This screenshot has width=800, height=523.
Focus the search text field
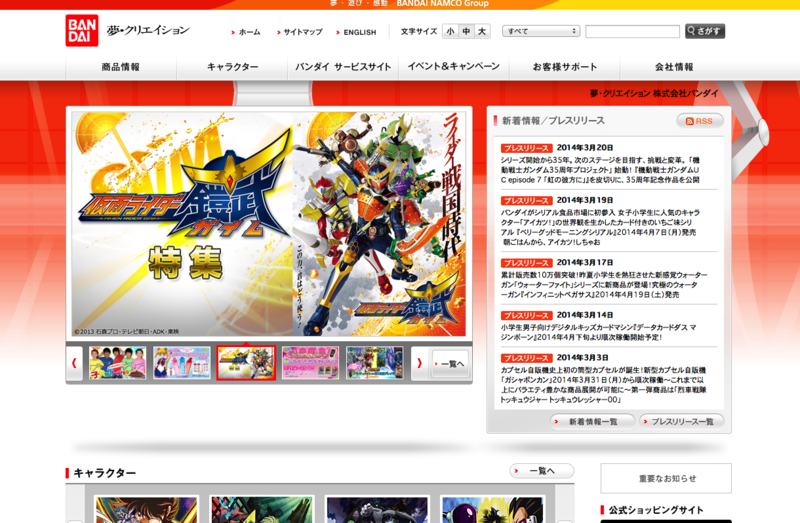(x=633, y=31)
